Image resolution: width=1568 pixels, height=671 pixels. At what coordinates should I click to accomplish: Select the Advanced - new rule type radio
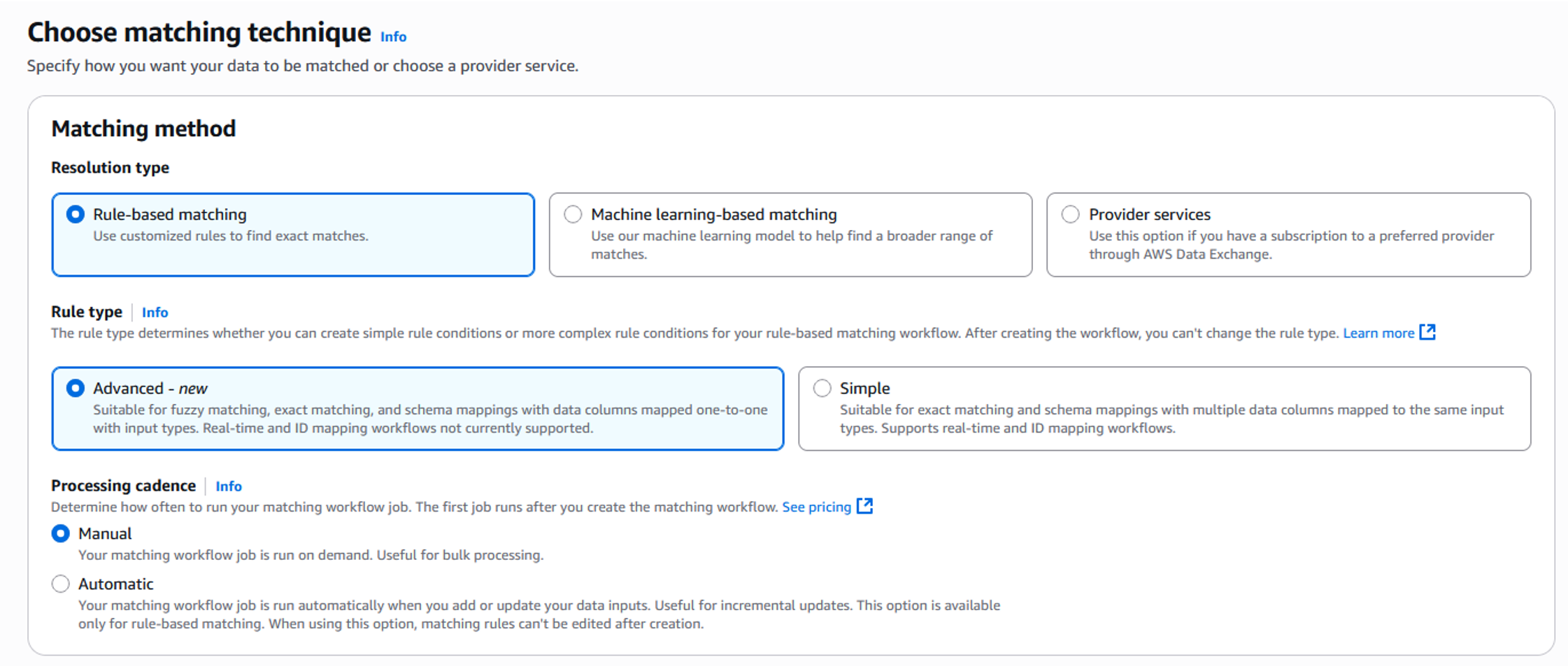(x=76, y=389)
